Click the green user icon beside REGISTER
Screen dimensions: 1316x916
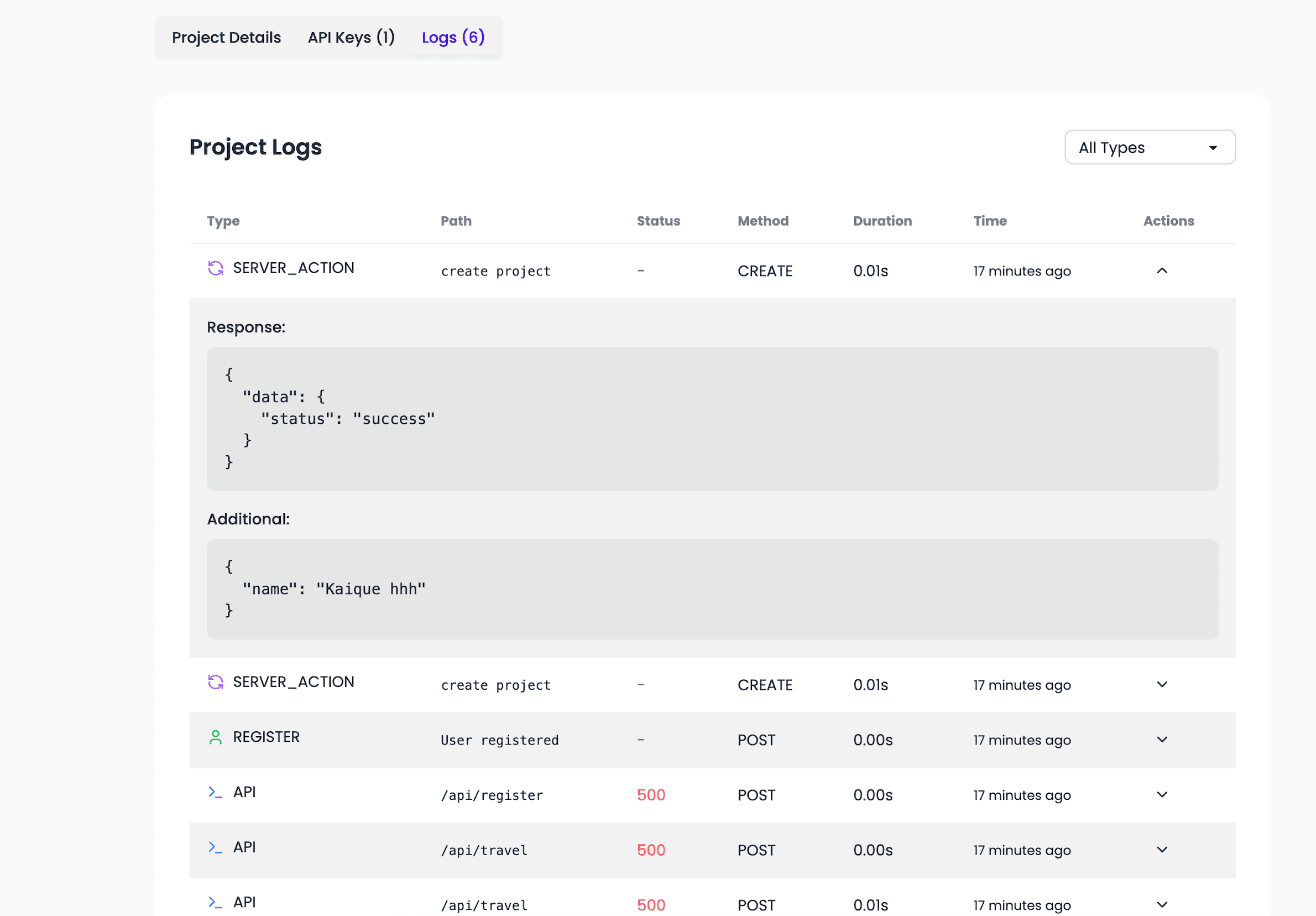(216, 737)
